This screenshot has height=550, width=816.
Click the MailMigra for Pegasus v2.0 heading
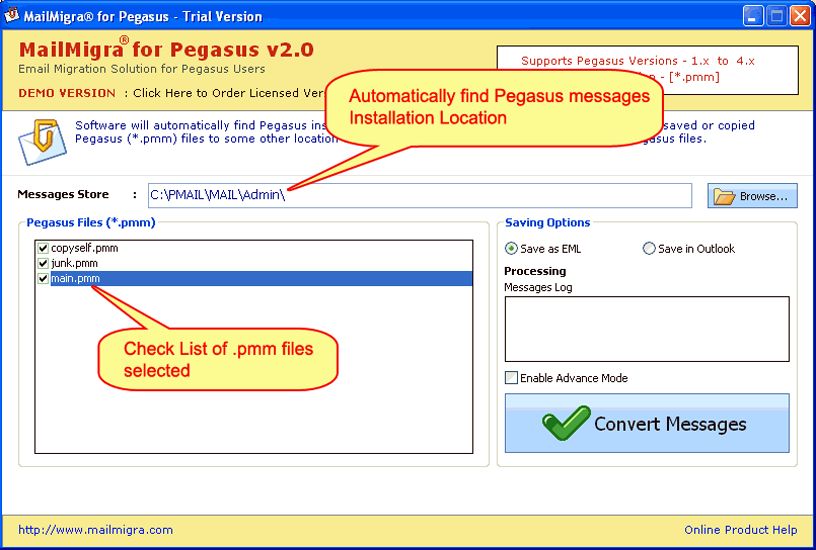coord(166,49)
